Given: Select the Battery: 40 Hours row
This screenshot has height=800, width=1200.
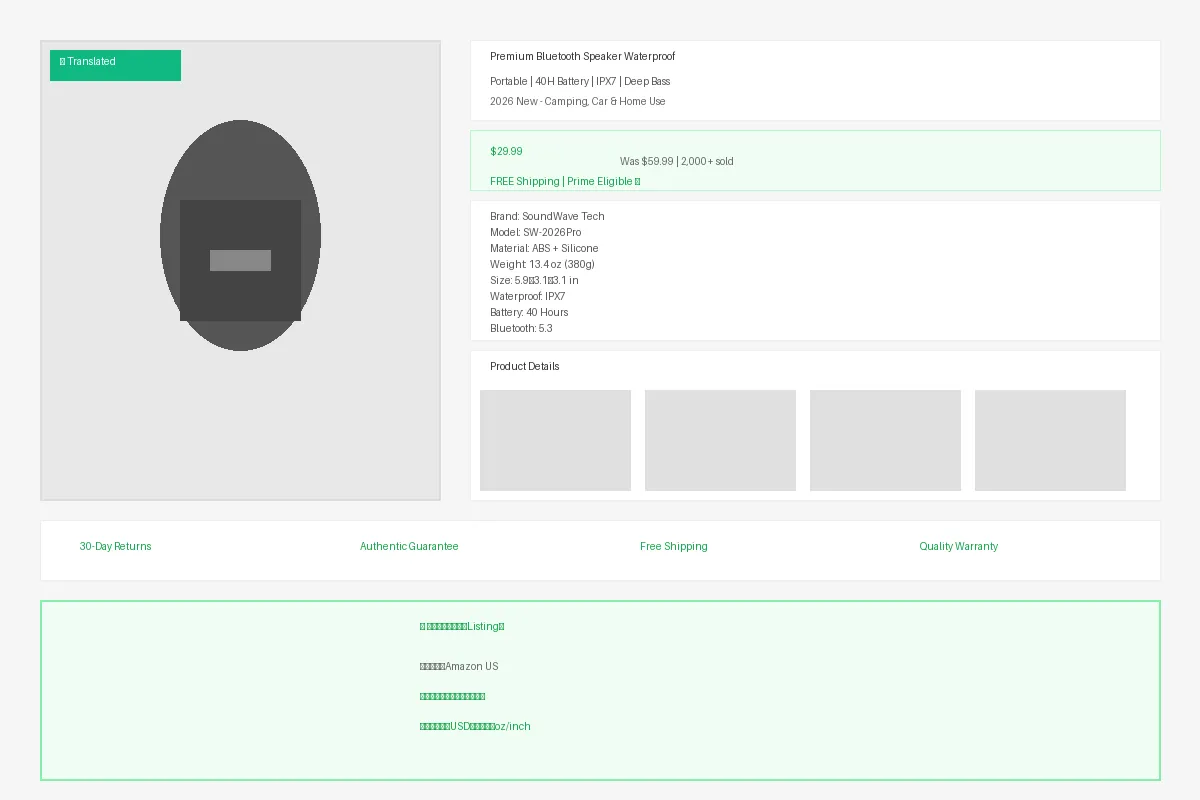Looking at the screenshot, I should tap(529, 312).
